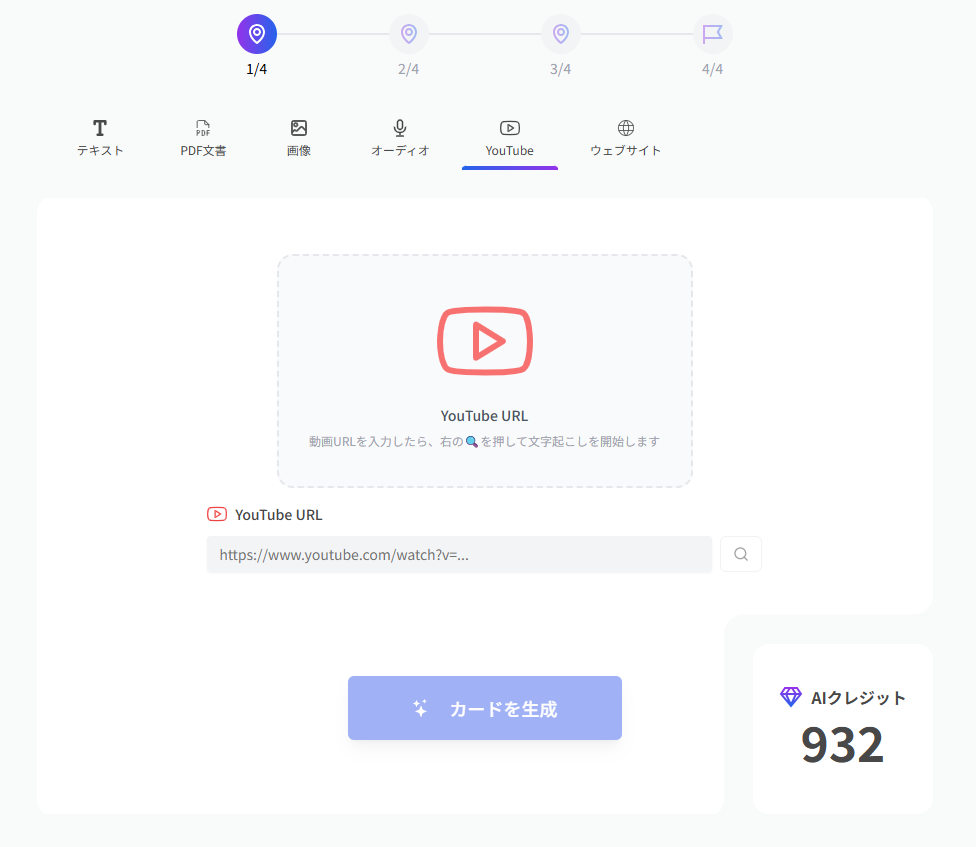This screenshot has height=847, width=976.
Task: Click the step 1/4 location pin icon
Action: point(257,34)
